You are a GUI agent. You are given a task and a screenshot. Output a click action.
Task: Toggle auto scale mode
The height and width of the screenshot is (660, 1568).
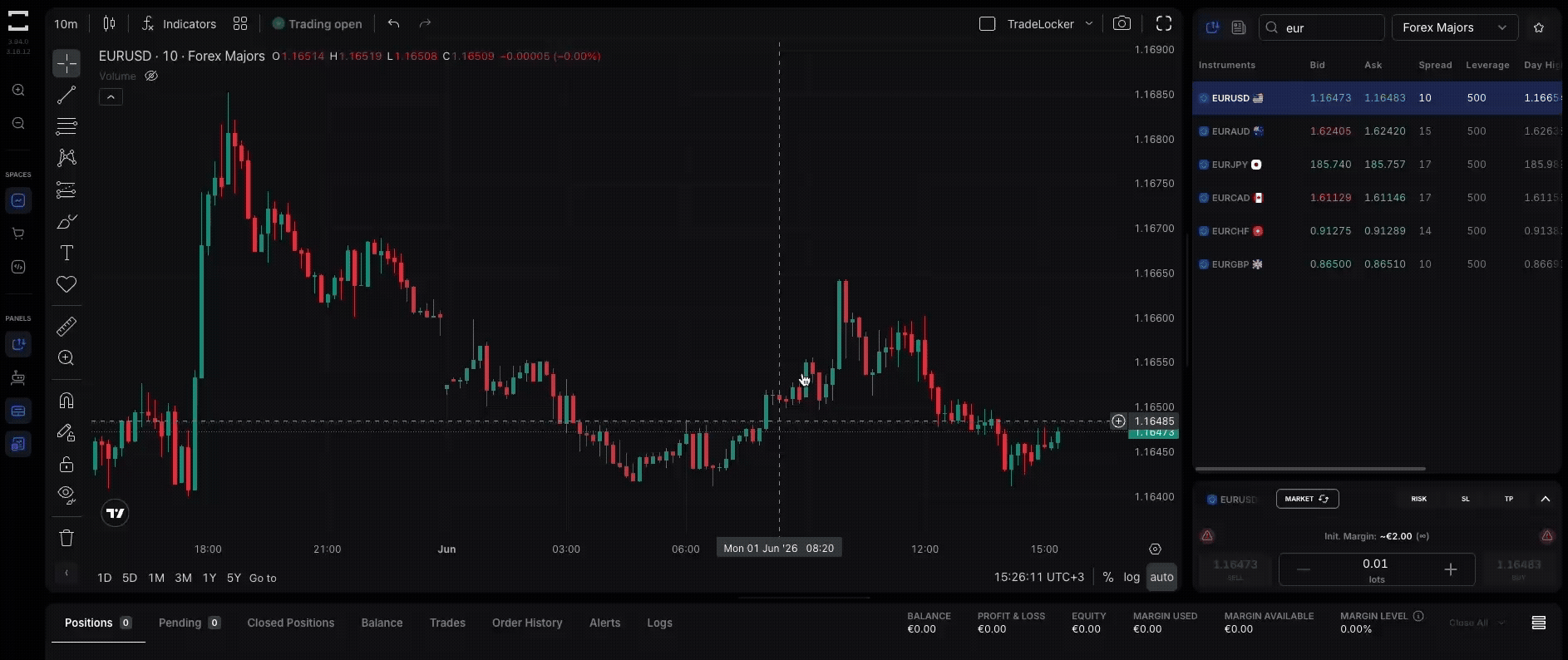tap(1161, 577)
